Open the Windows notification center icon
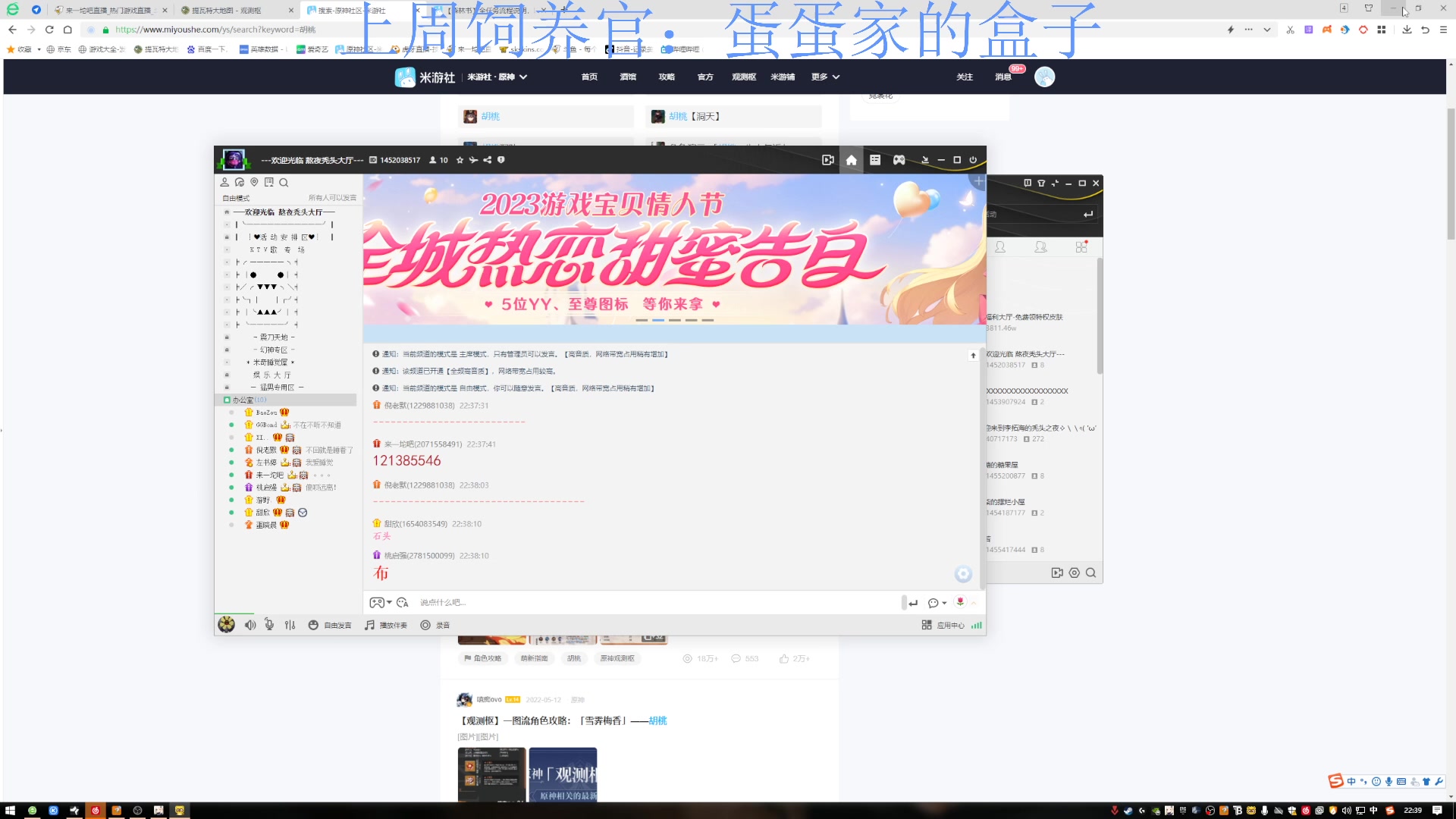The image size is (1456, 819). tap(1436, 810)
